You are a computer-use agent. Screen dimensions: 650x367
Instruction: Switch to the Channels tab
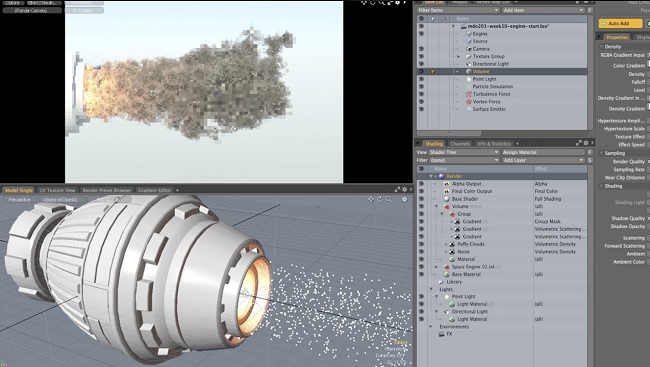tap(460, 144)
